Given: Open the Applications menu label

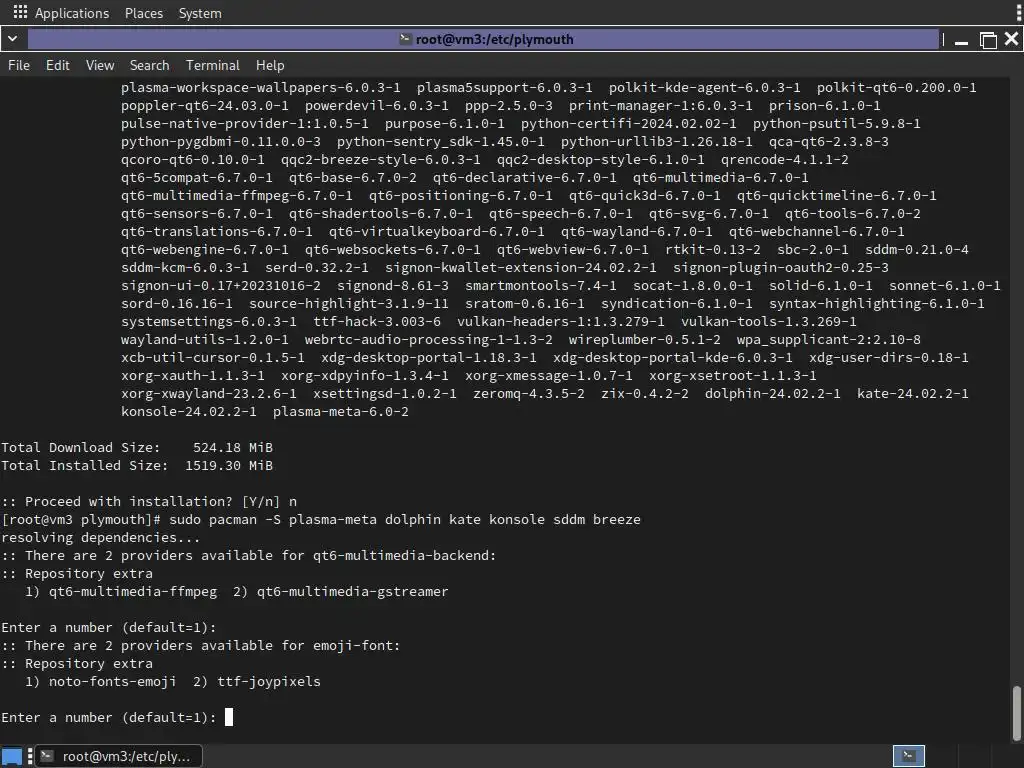Looking at the screenshot, I should (x=72, y=13).
